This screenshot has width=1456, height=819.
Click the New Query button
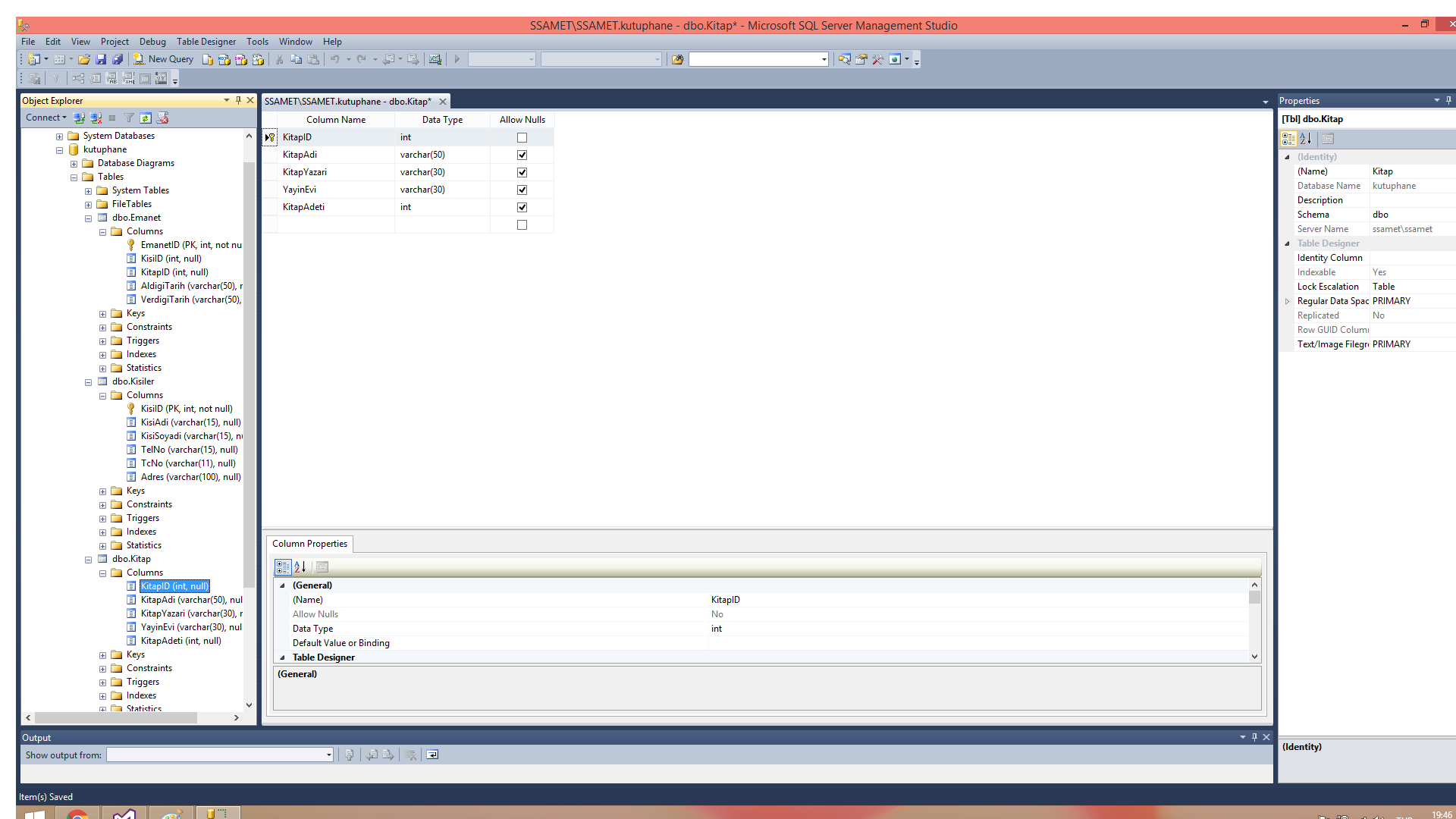pyautogui.click(x=163, y=59)
